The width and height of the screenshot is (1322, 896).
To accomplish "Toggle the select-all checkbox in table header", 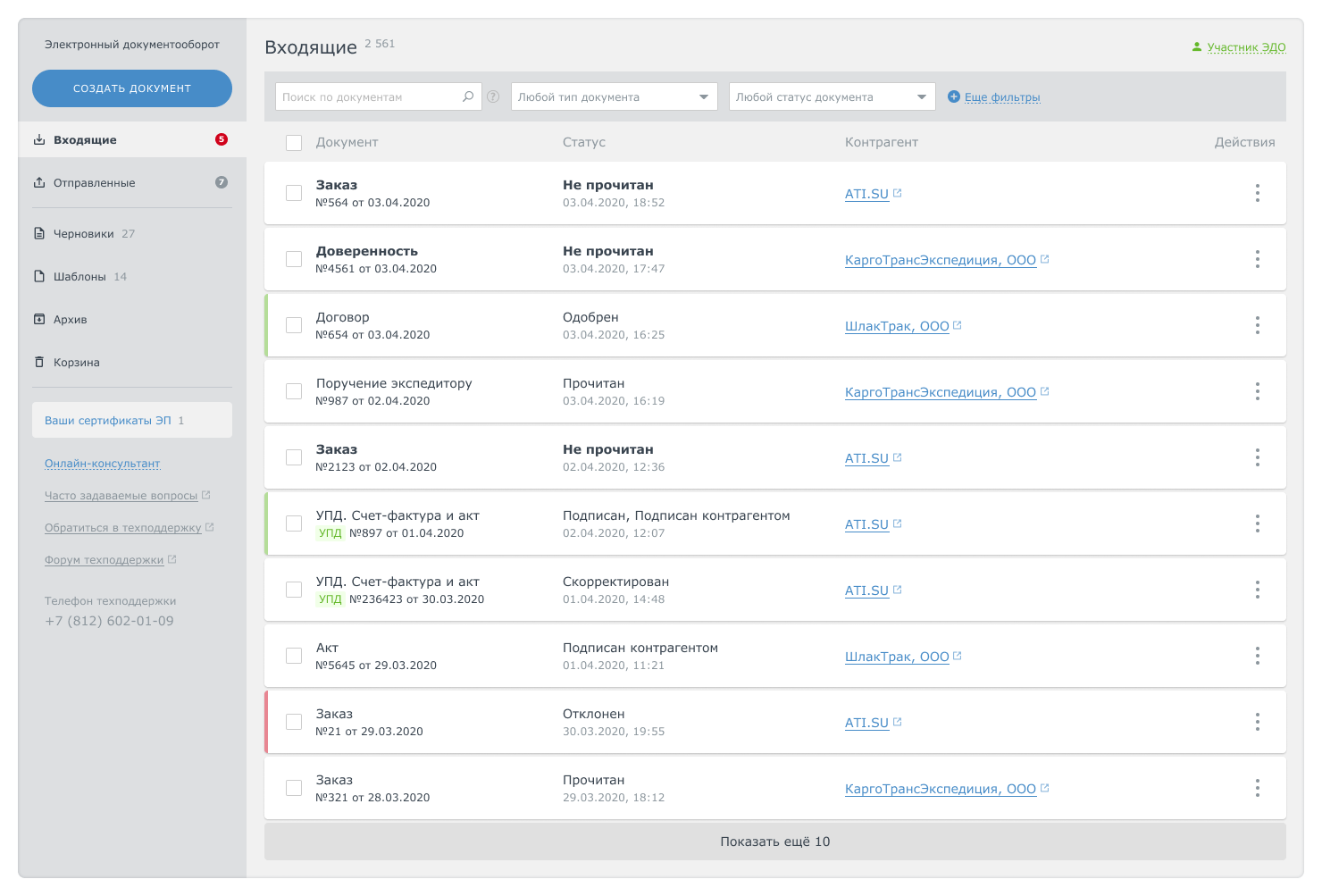I will coord(294,143).
